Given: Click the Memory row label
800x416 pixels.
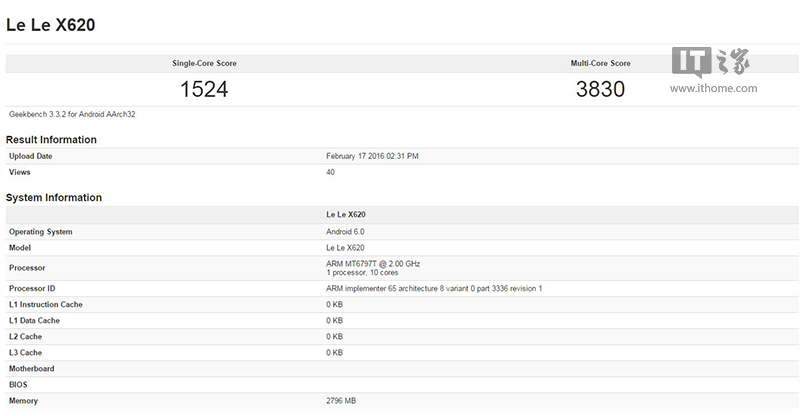Looking at the screenshot, I should [x=23, y=401].
